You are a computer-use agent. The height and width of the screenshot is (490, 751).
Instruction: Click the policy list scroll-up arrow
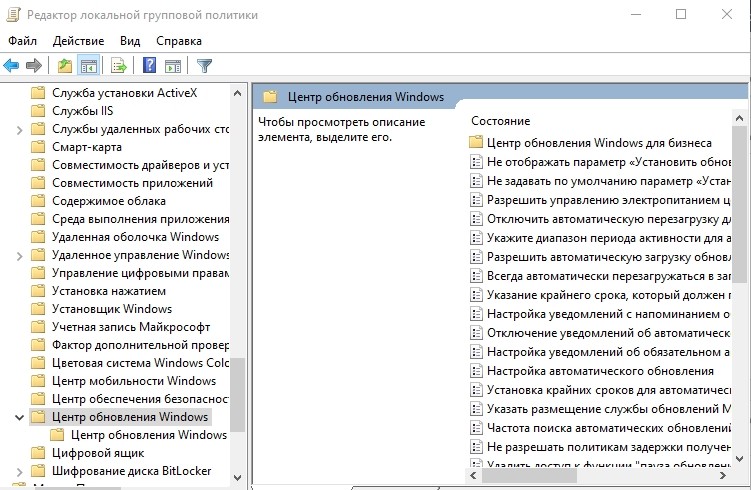[739, 118]
